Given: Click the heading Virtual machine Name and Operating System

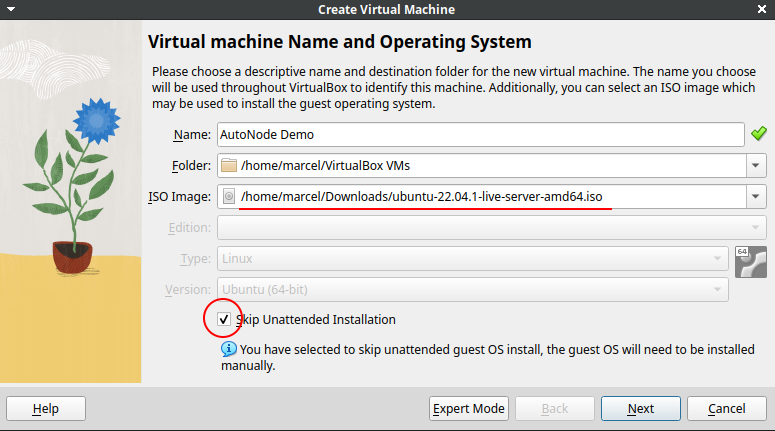Looking at the screenshot, I should click(x=340, y=42).
